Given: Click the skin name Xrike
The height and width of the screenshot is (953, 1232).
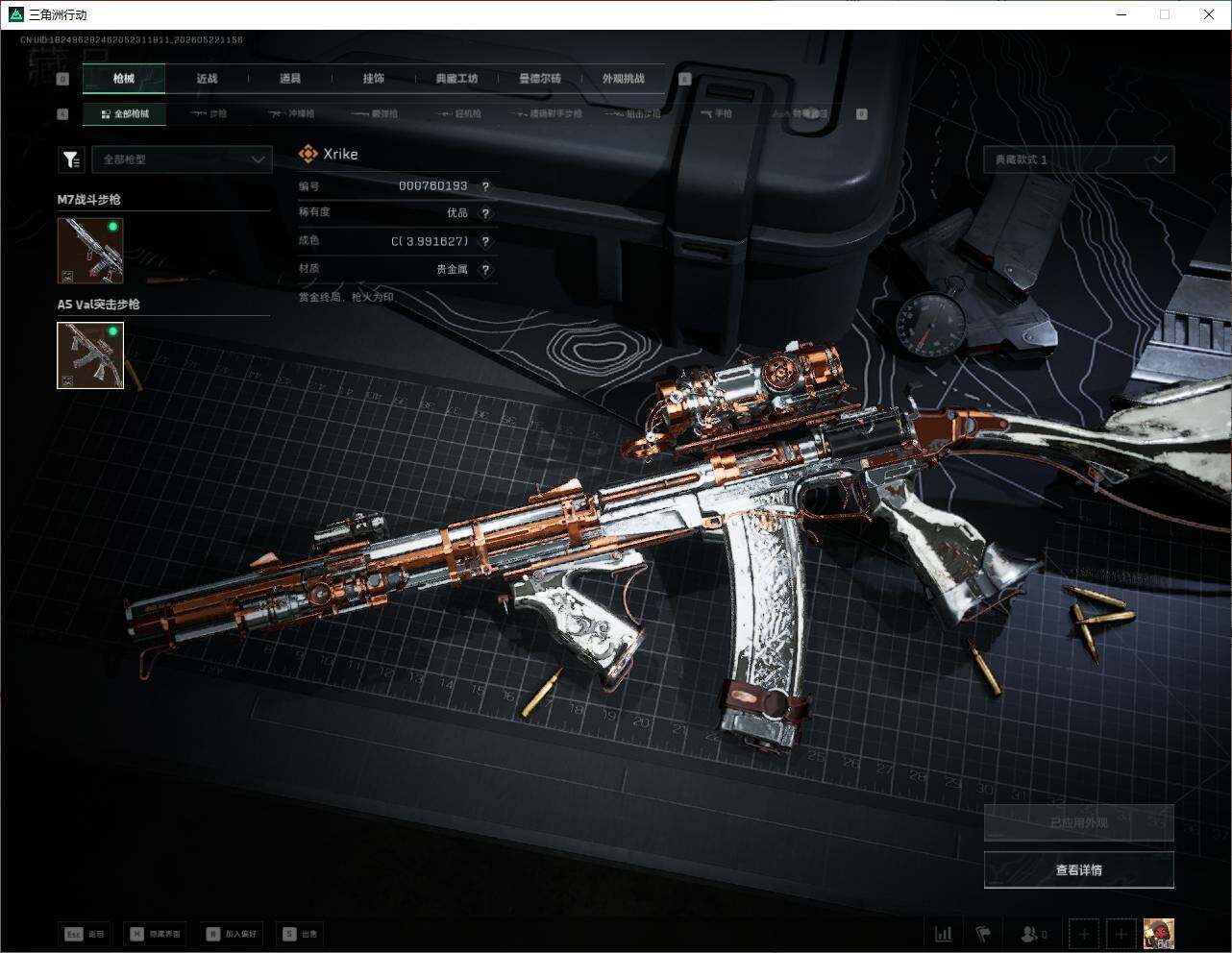Looking at the screenshot, I should pyautogui.click(x=340, y=154).
